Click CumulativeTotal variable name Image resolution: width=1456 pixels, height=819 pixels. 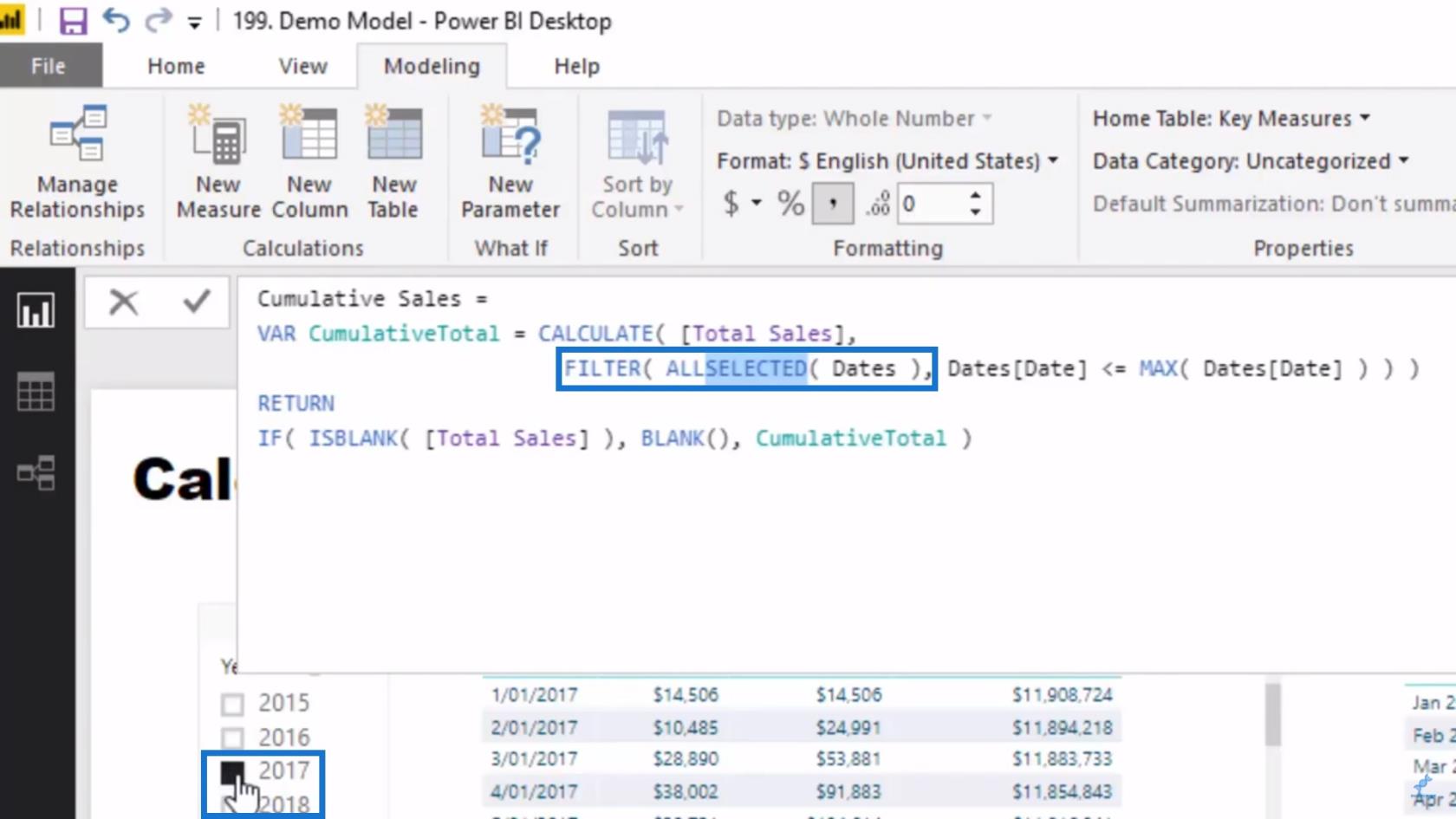404,334
